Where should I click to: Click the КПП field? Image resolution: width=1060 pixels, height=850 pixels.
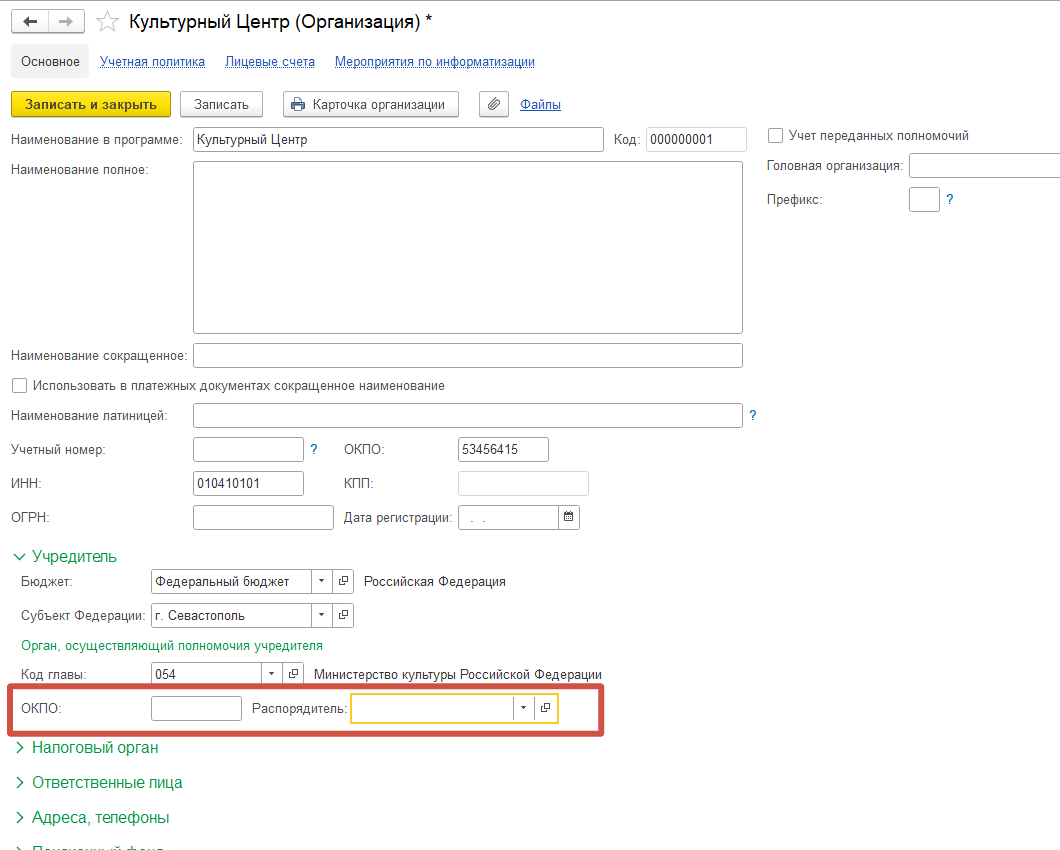[x=523, y=483]
